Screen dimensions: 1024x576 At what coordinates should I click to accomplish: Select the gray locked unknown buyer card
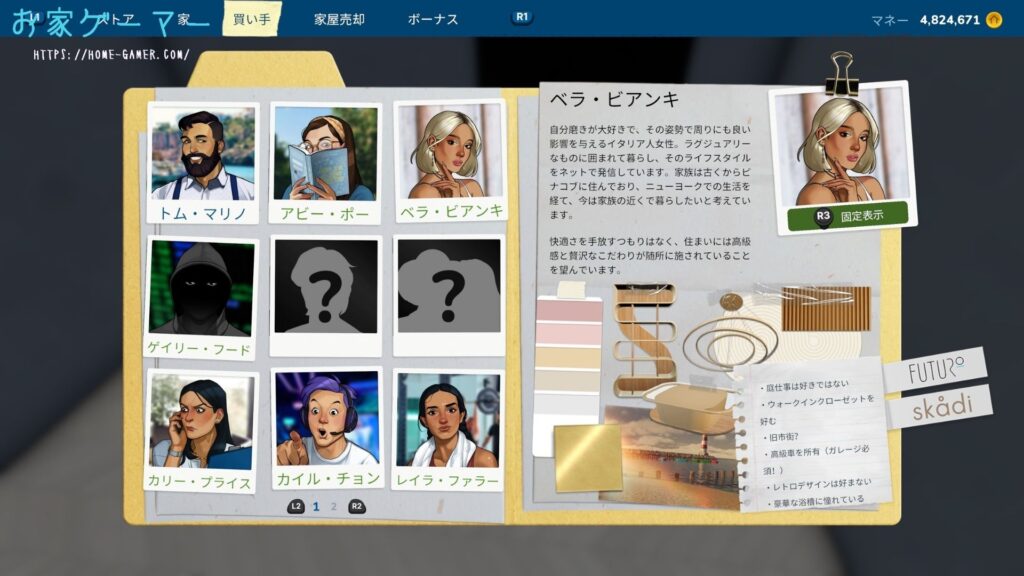pos(449,295)
